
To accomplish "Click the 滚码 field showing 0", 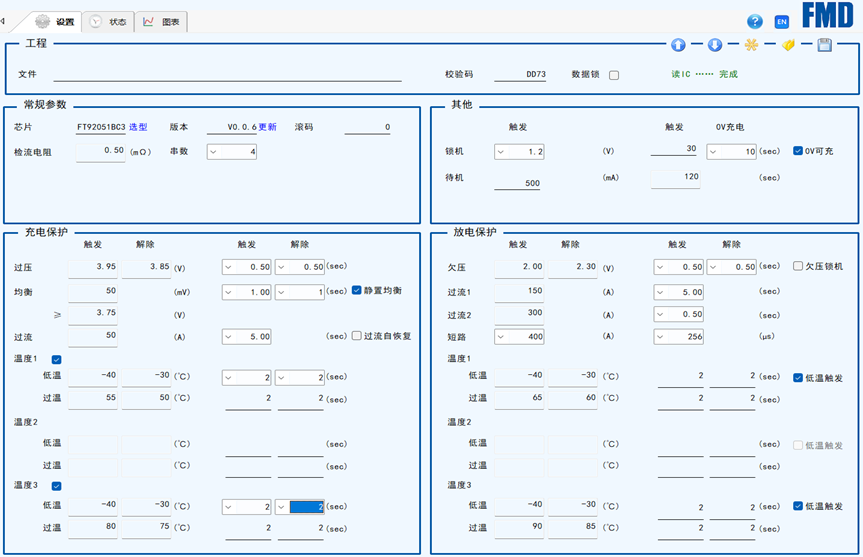I will tap(368, 128).
